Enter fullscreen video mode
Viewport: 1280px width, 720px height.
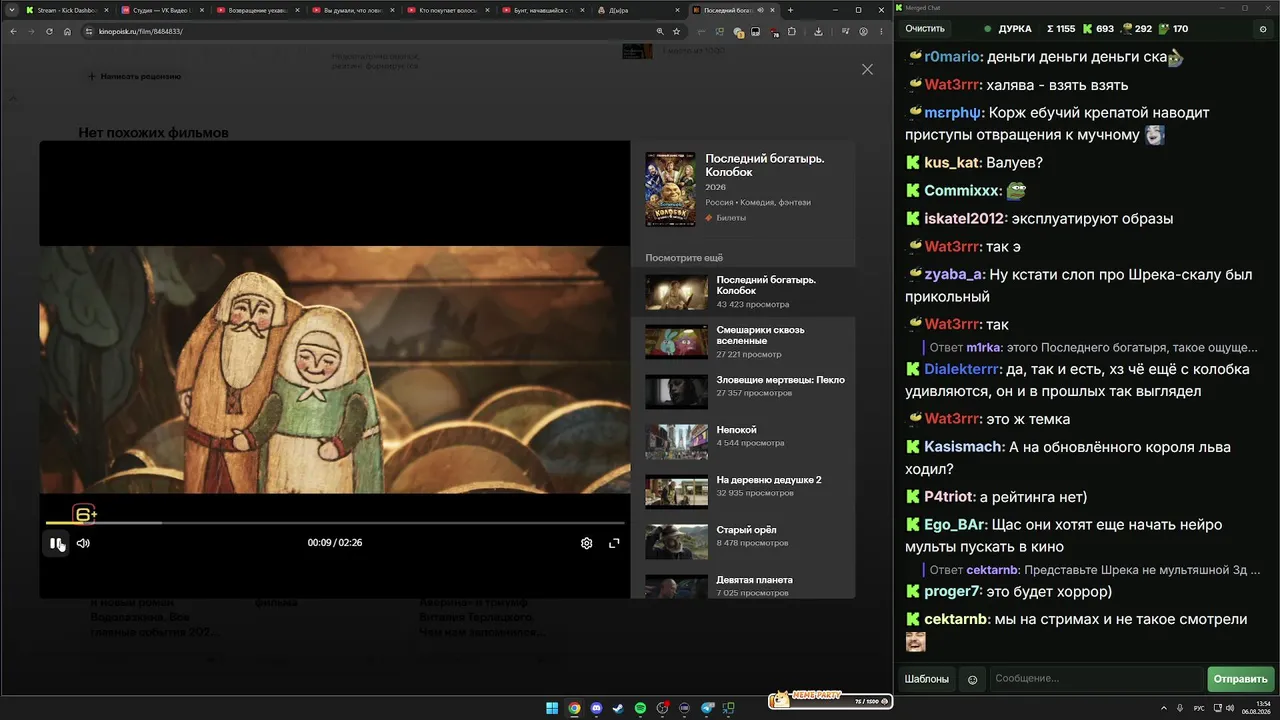point(614,543)
